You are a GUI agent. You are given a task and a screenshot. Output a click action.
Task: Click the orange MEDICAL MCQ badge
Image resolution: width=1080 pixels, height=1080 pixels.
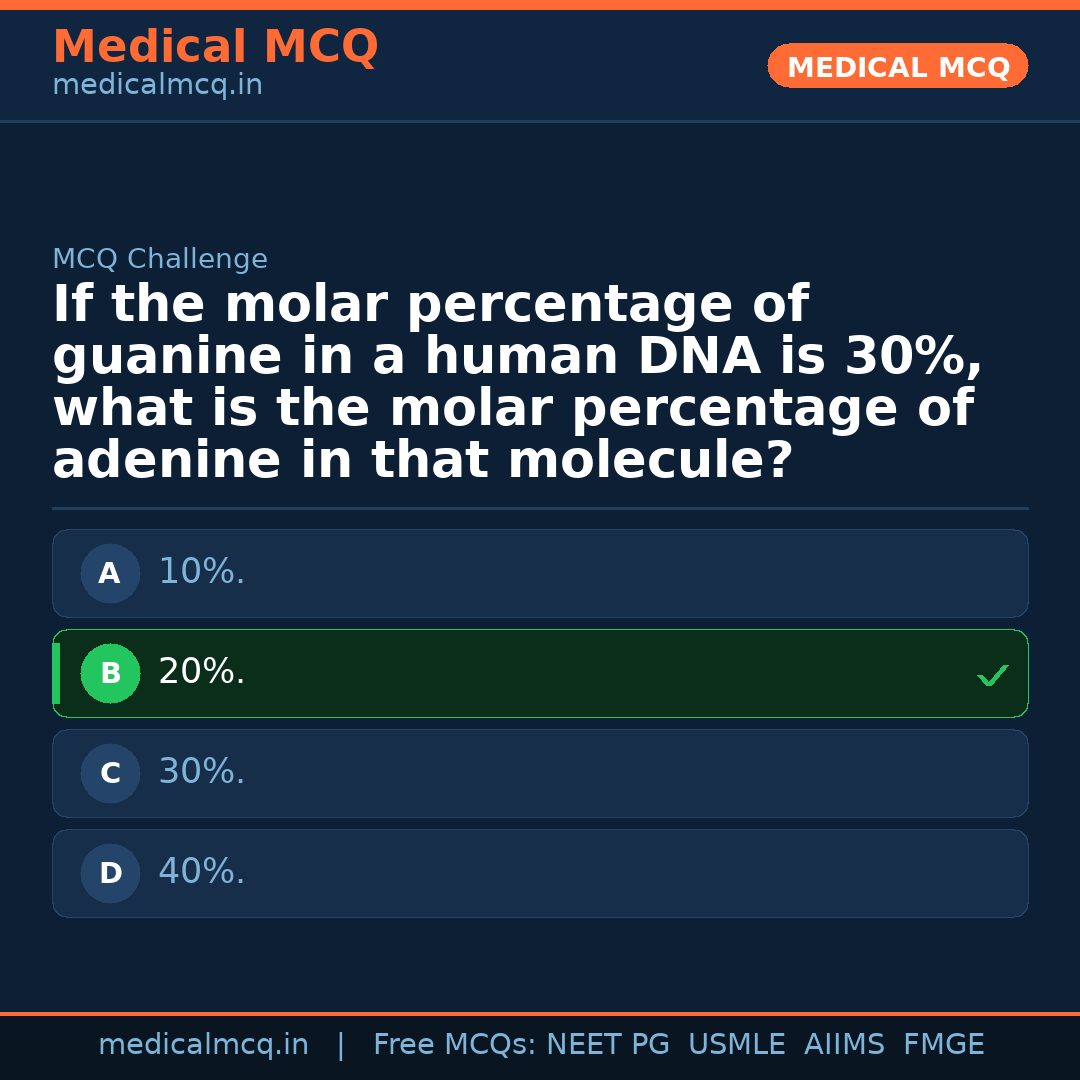click(x=897, y=67)
